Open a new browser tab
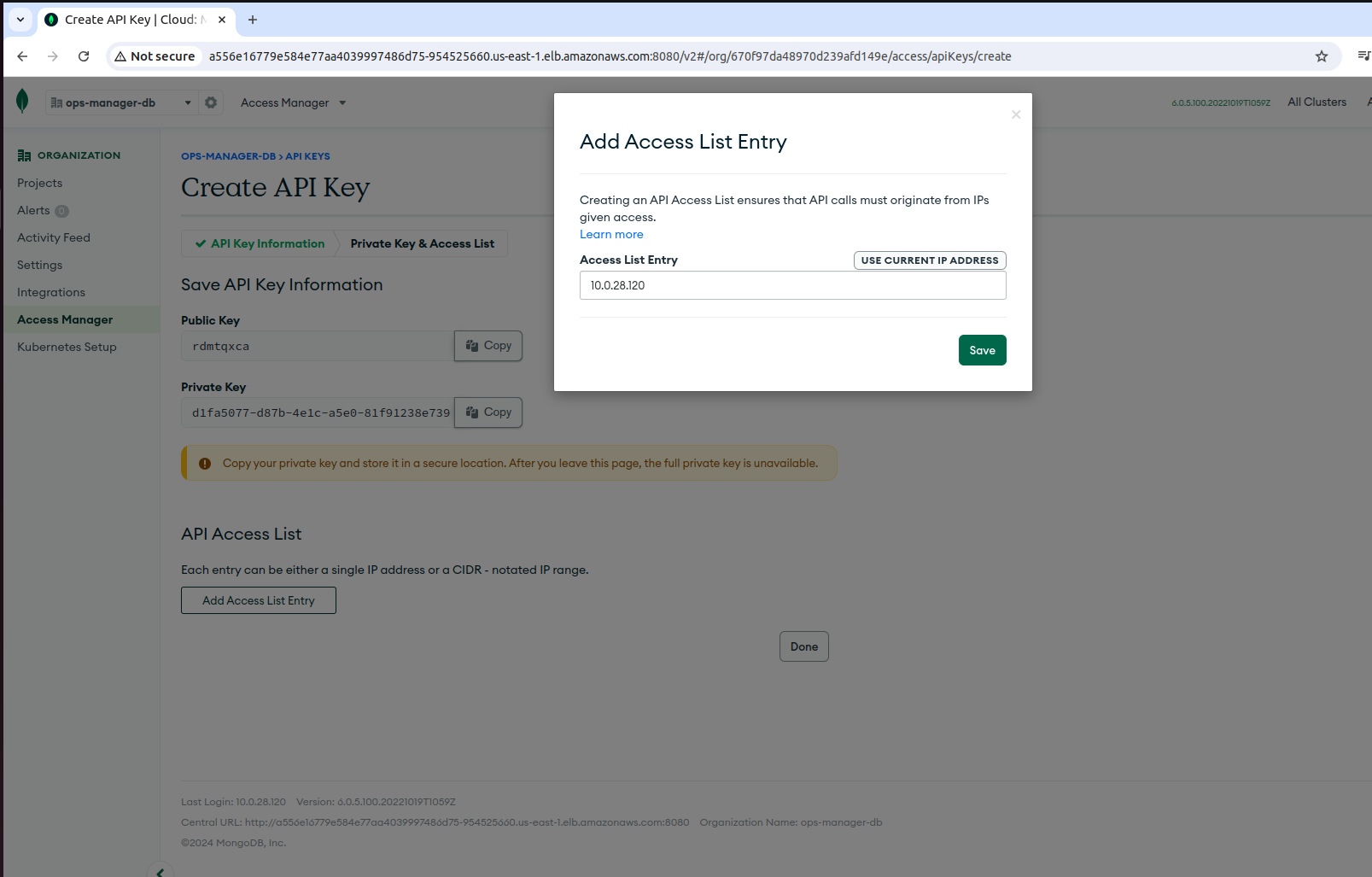Image resolution: width=1372 pixels, height=877 pixels. click(x=253, y=20)
